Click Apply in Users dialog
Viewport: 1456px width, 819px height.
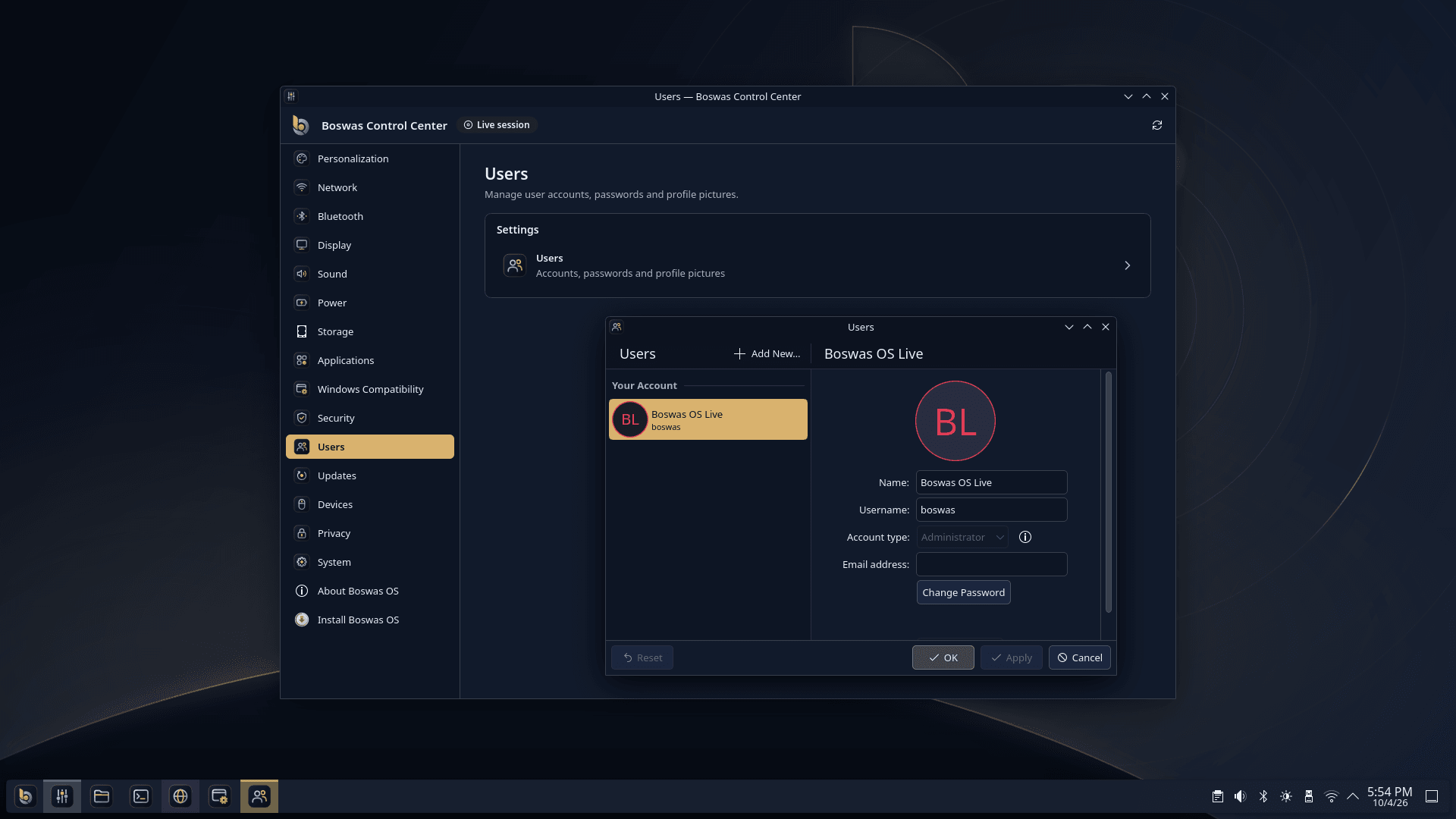click(x=1012, y=657)
